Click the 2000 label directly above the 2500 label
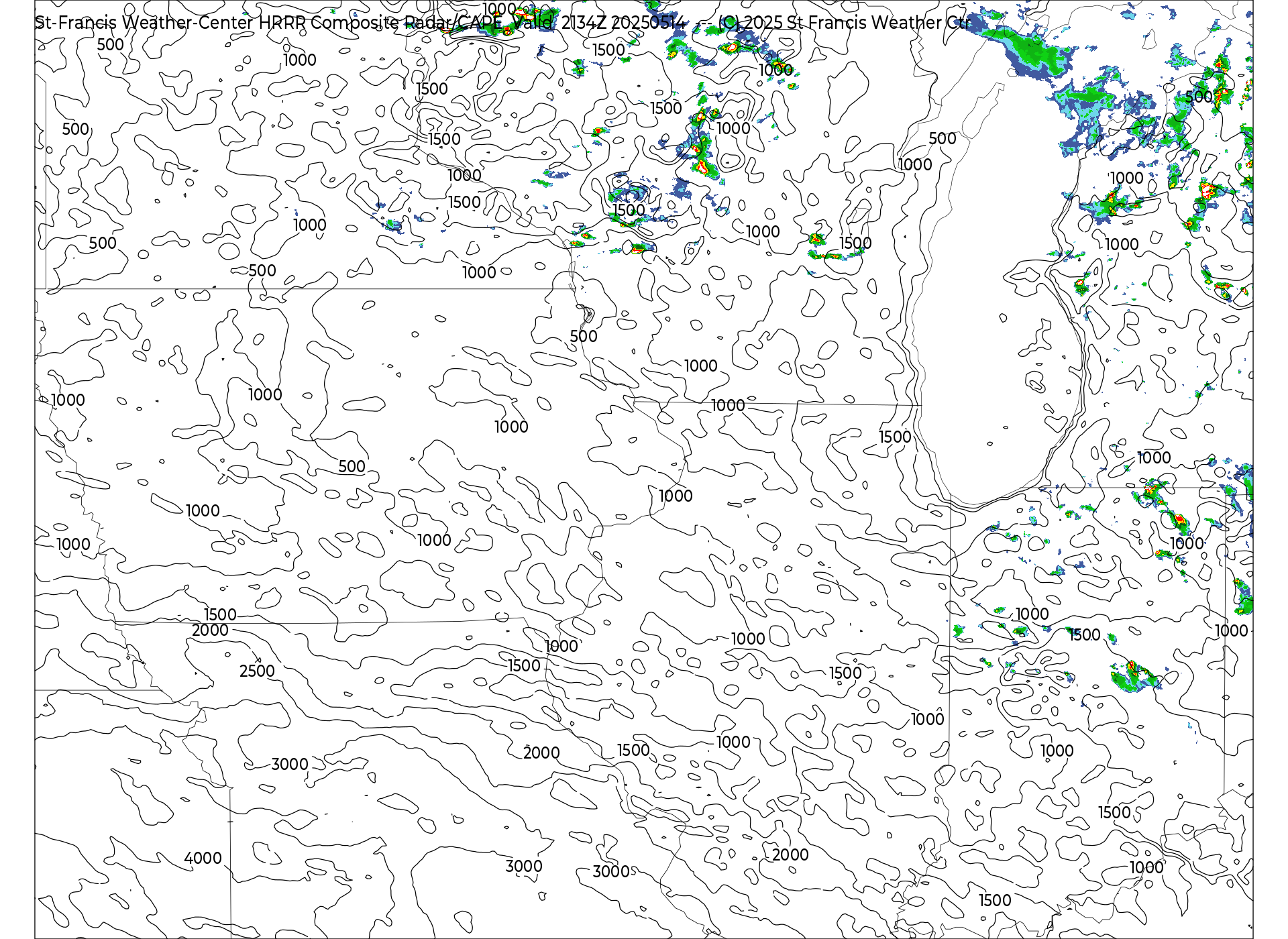The image size is (1288, 939). [210, 630]
